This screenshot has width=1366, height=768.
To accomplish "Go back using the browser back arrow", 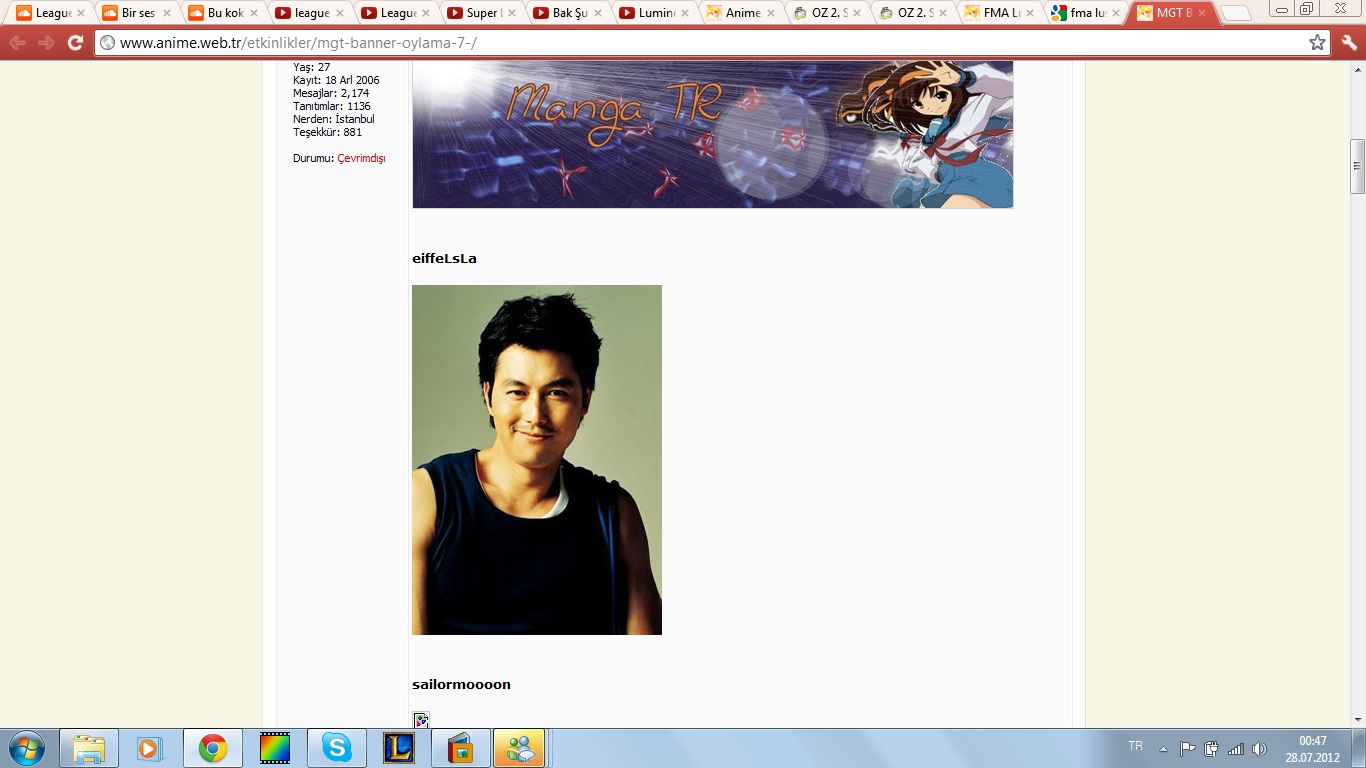I will click(18, 43).
